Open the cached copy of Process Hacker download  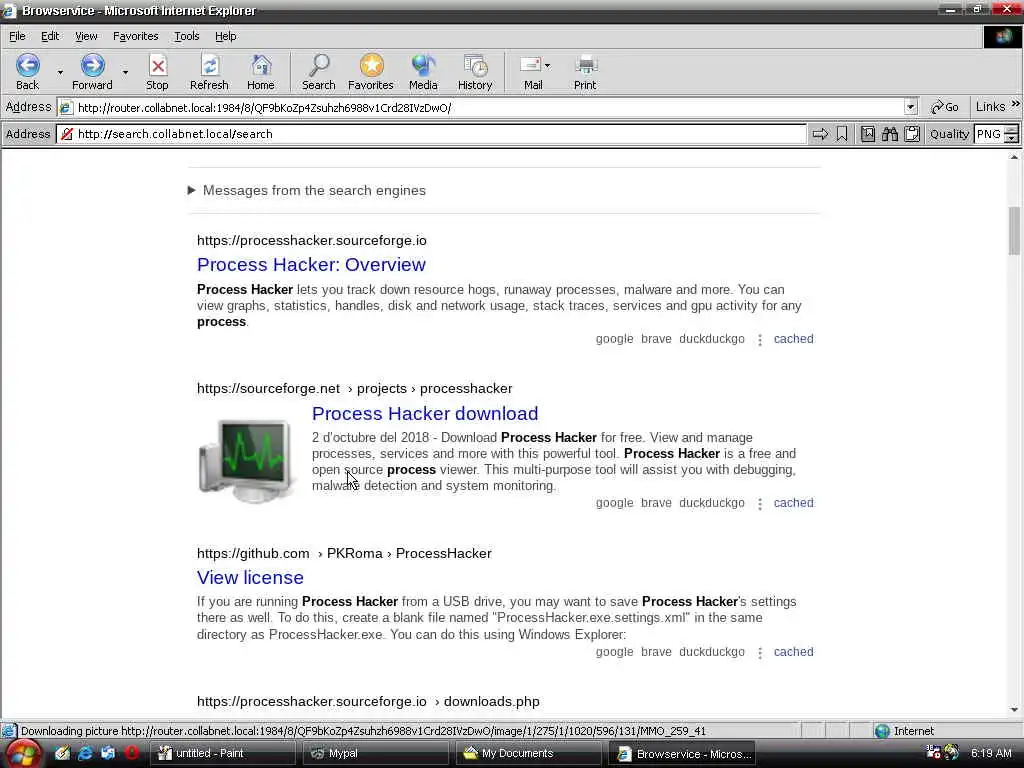[793, 503]
